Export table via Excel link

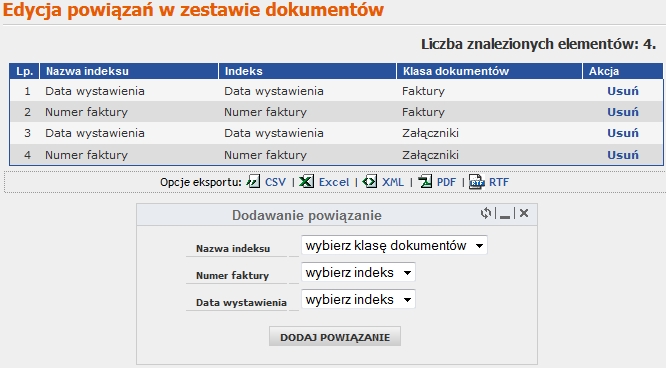pyautogui.click(x=334, y=182)
